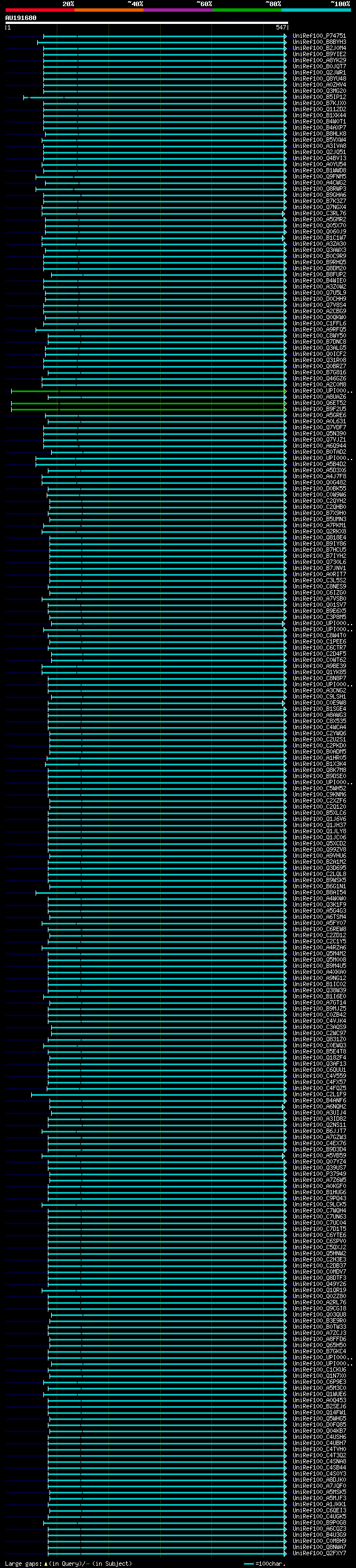Image resolution: width=356 pixels, height=1568 pixels.
Task: Open hit UniRef100_Q2JWR1
Action: point(319,72)
